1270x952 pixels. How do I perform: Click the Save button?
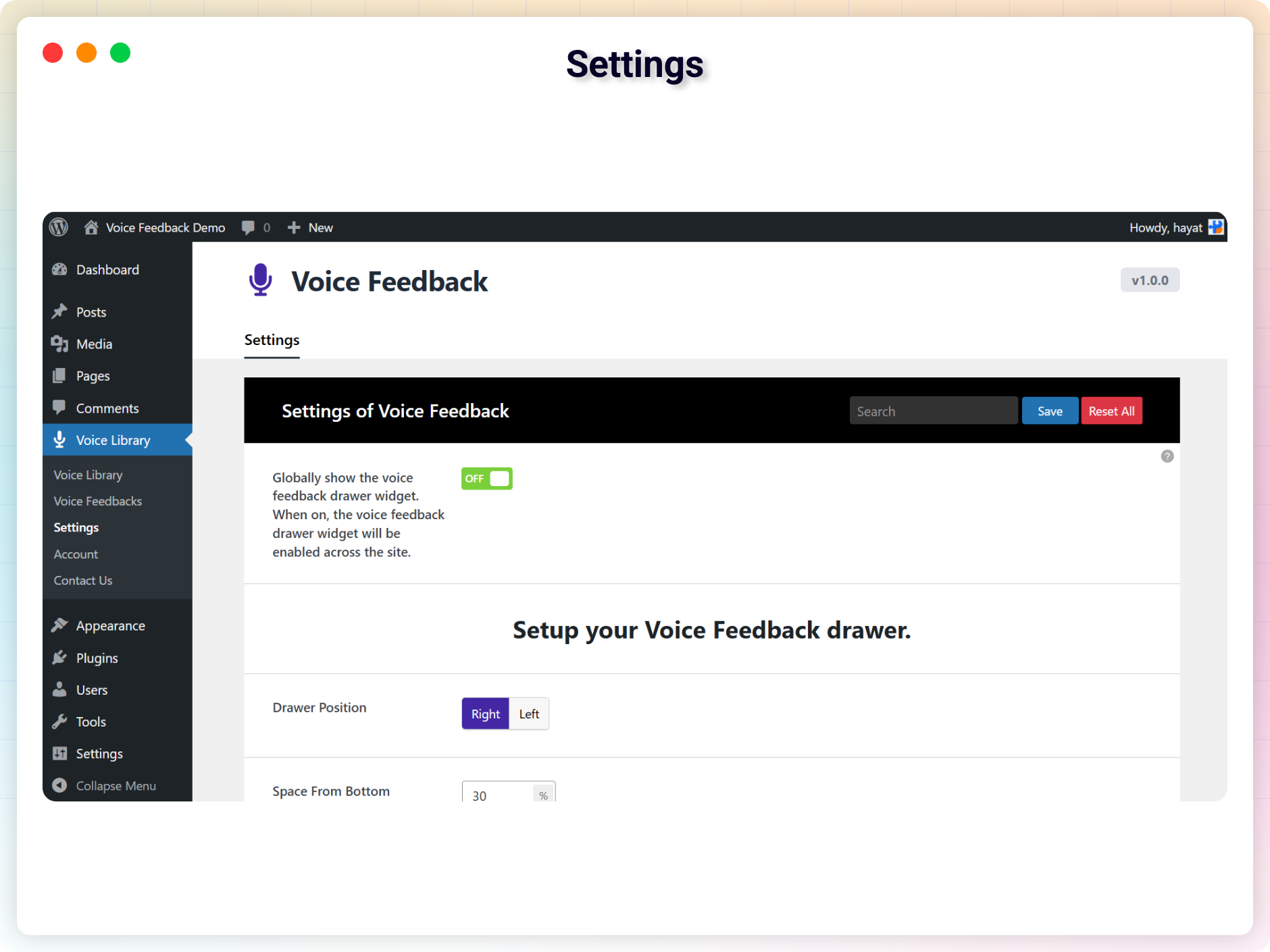click(1050, 411)
